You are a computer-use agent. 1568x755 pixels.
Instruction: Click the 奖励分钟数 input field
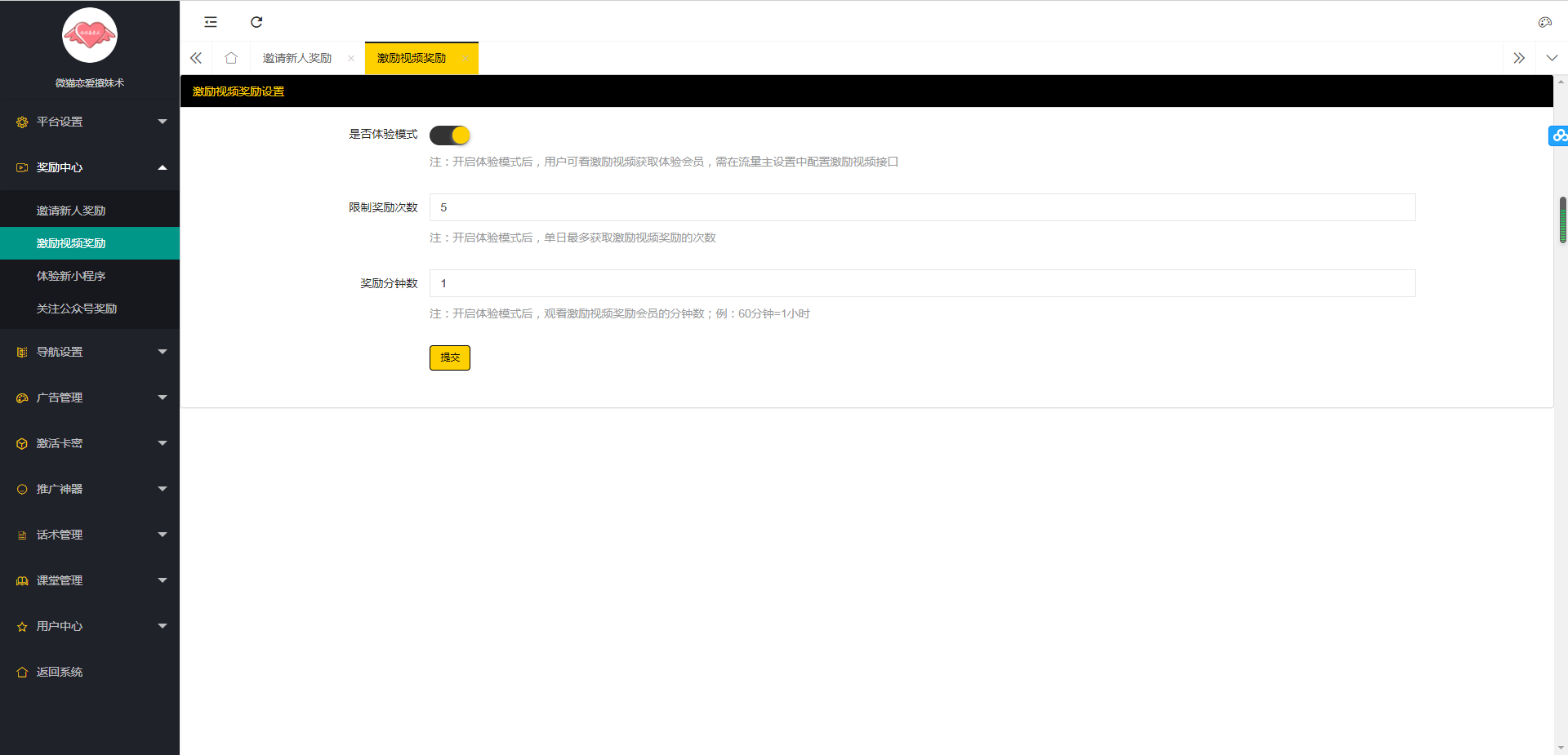pyautogui.click(x=922, y=283)
